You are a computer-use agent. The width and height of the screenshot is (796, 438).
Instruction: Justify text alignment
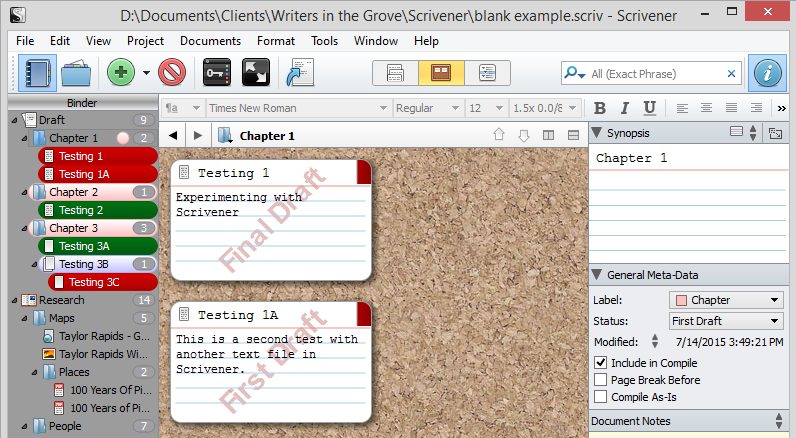point(731,108)
